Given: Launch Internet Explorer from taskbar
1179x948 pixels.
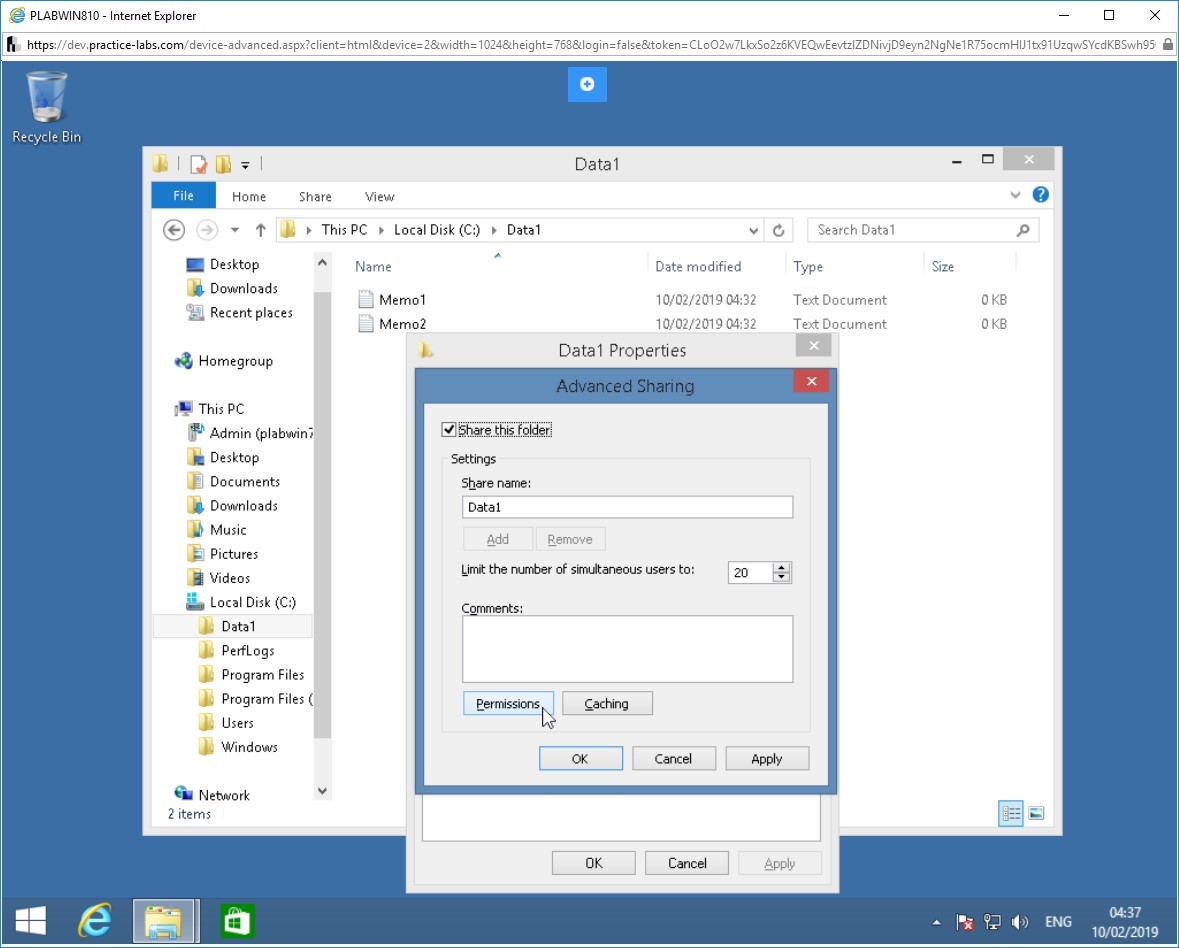Looking at the screenshot, I should (x=95, y=921).
